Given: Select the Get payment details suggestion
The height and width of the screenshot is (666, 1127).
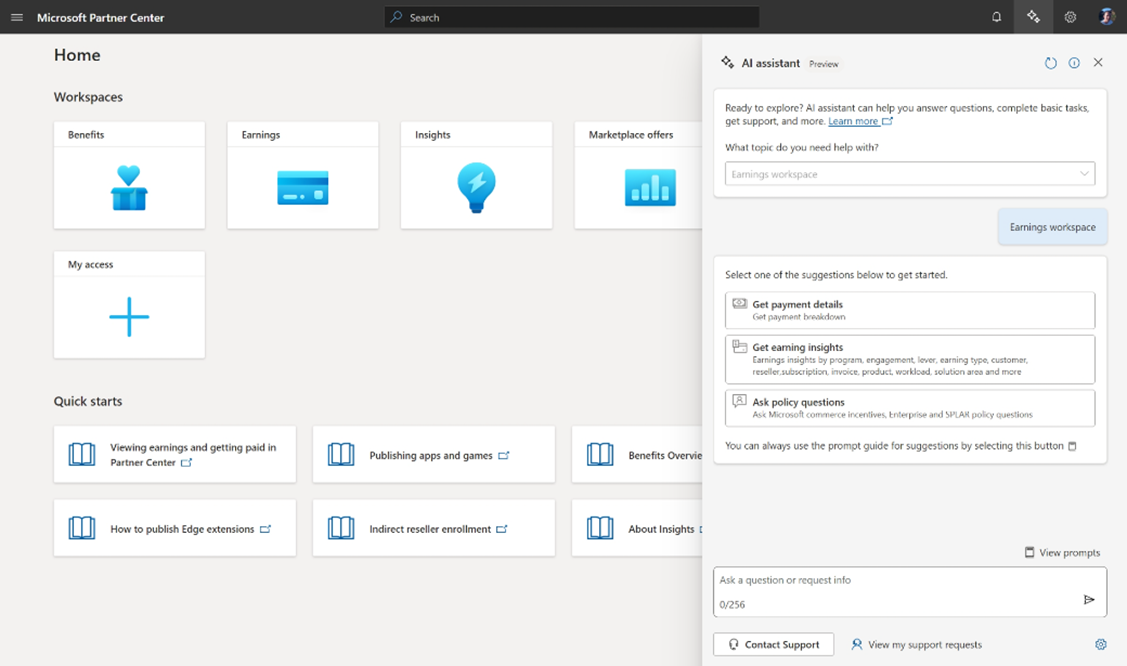Looking at the screenshot, I should (x=908, y=310).
